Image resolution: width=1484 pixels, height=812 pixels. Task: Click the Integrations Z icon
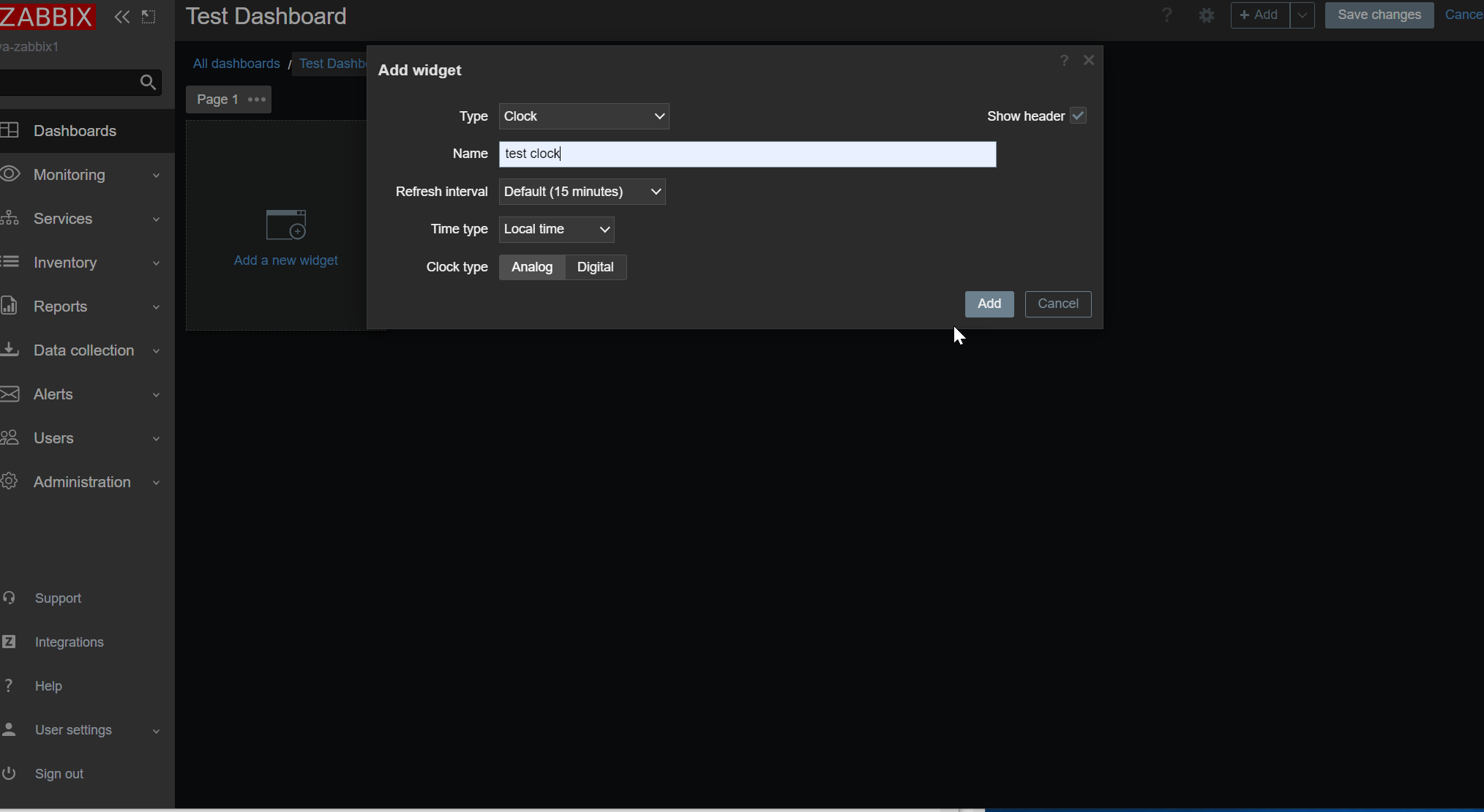[9, 642]
